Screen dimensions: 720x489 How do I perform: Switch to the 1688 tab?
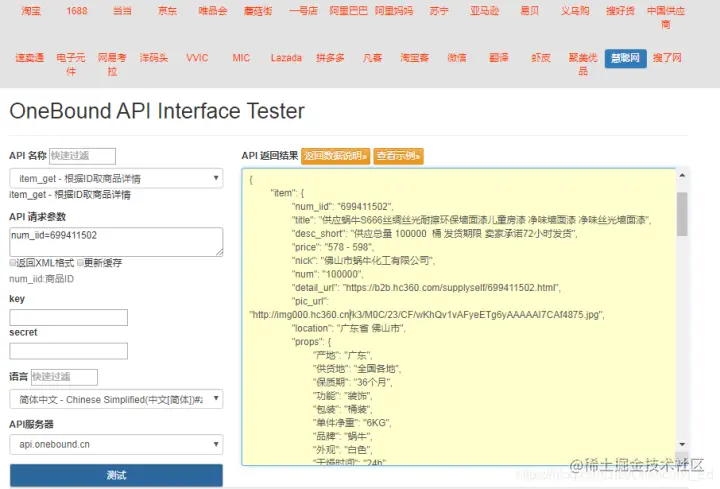tap(77, 11)
